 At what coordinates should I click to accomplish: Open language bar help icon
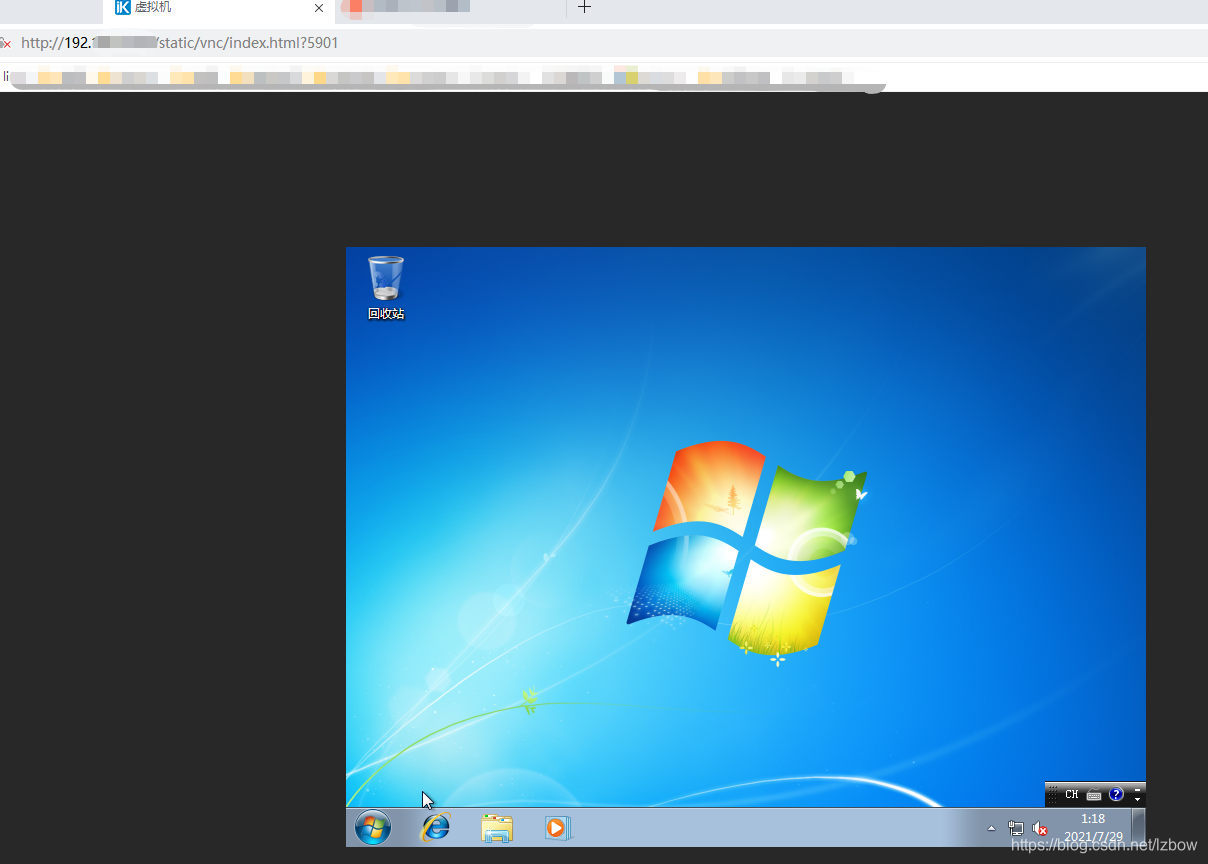tap(1116, 794)
